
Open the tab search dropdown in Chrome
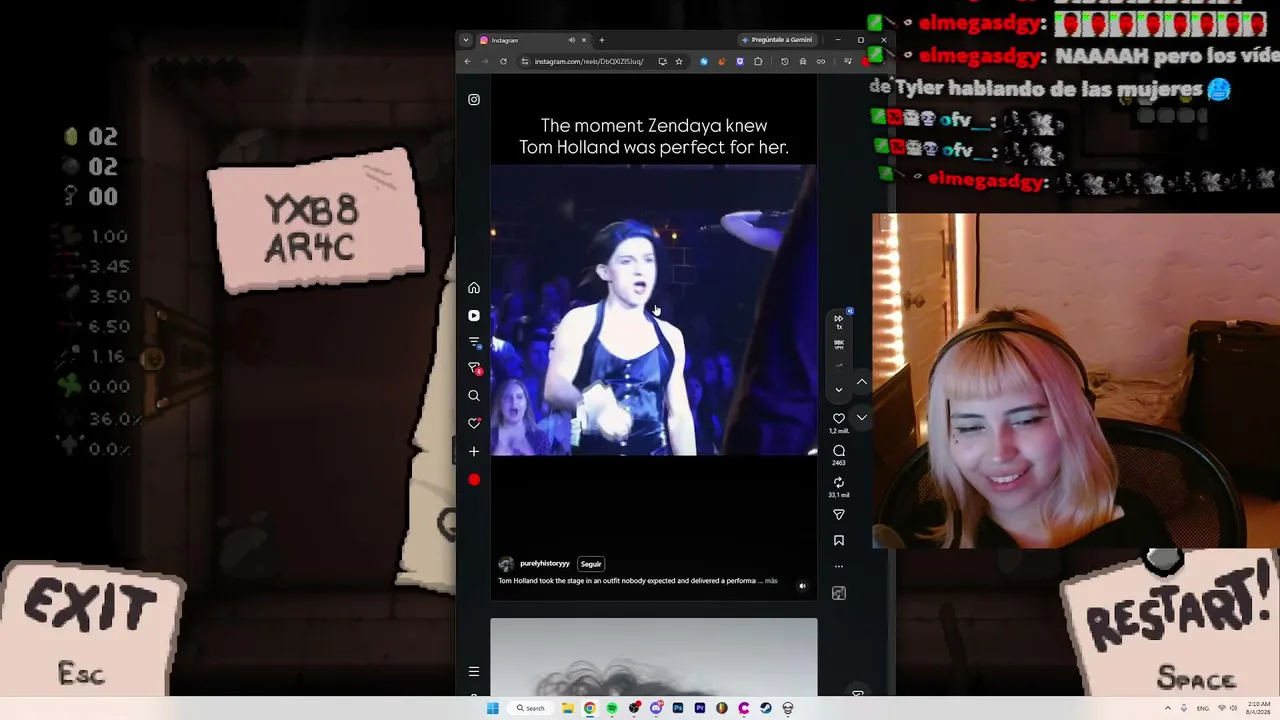pyautogui.click(x=466, y=40)
